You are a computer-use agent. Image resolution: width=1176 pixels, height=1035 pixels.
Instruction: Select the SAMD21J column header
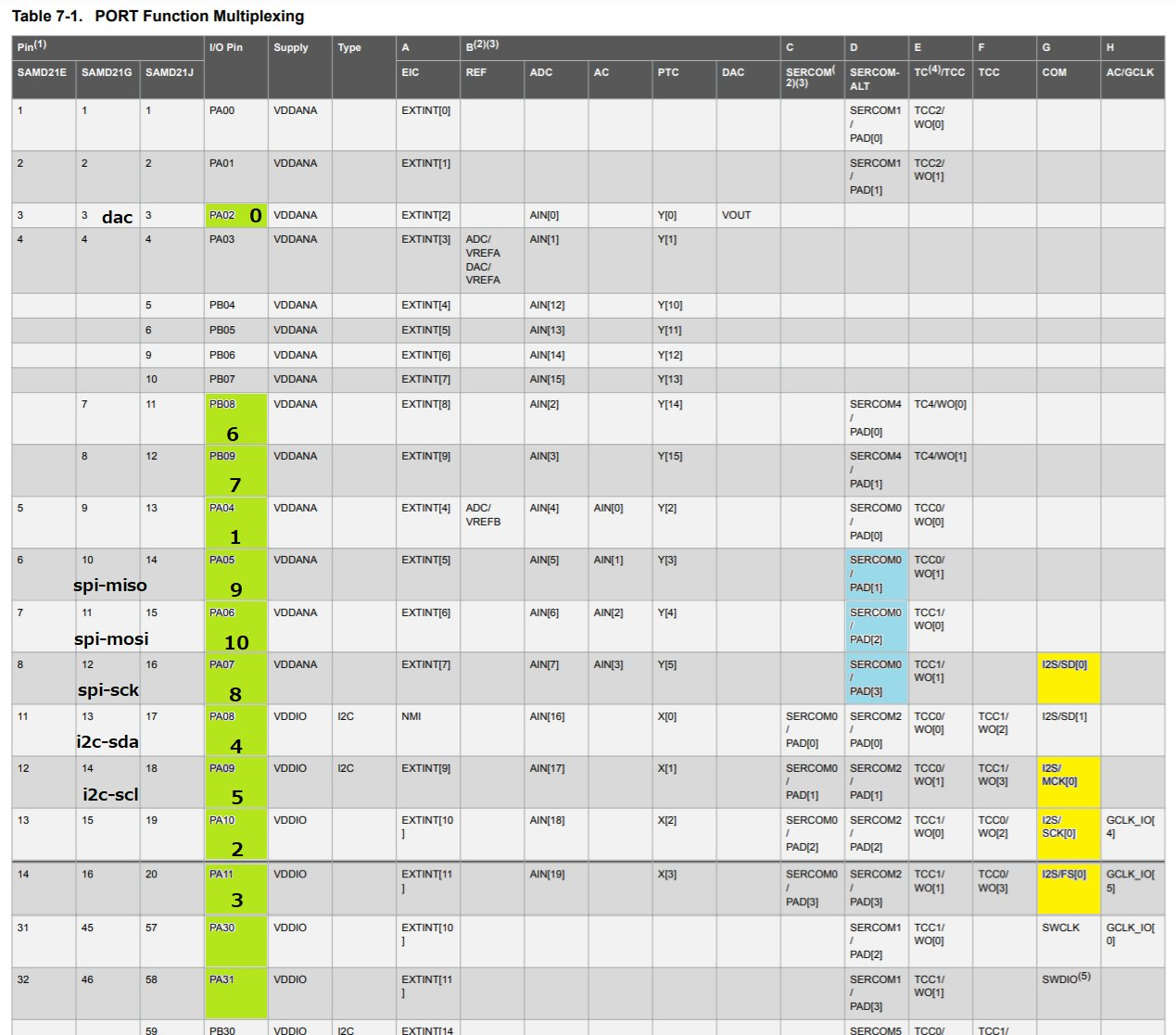click(x=171, y=79)
